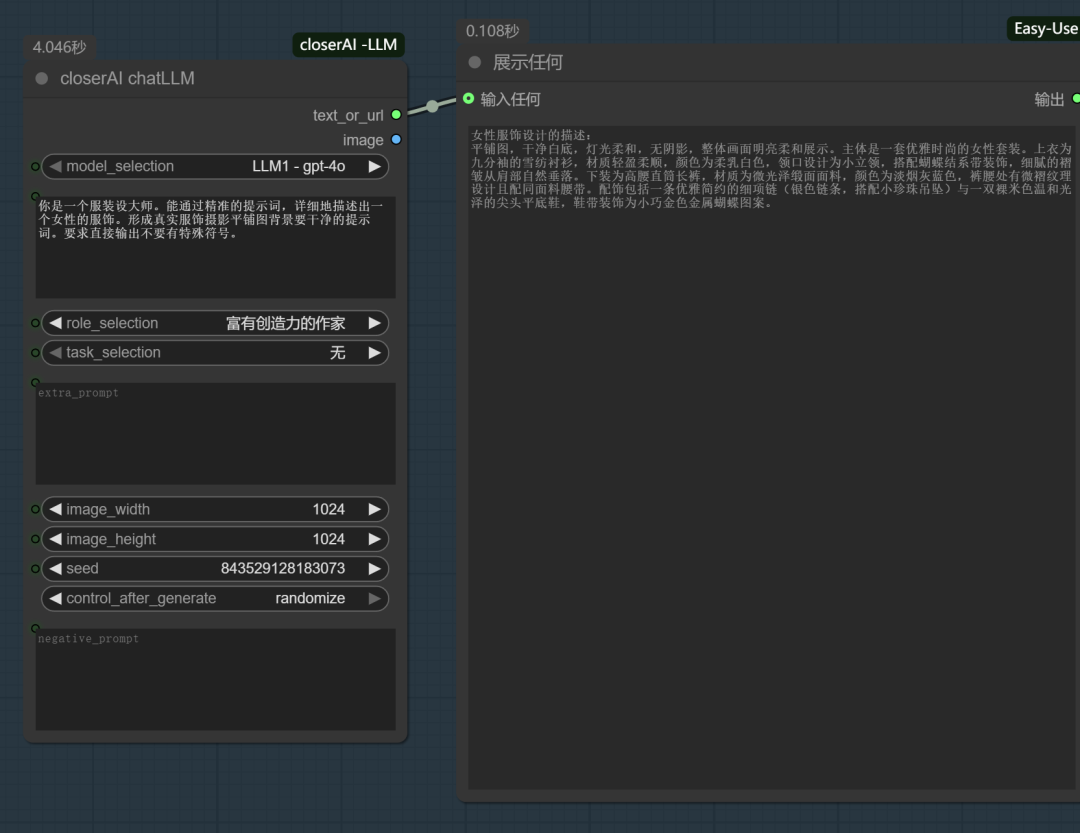1080x833 pixels.
Task: Decrease seed with left arrow
Action: (x=55, y=568)
